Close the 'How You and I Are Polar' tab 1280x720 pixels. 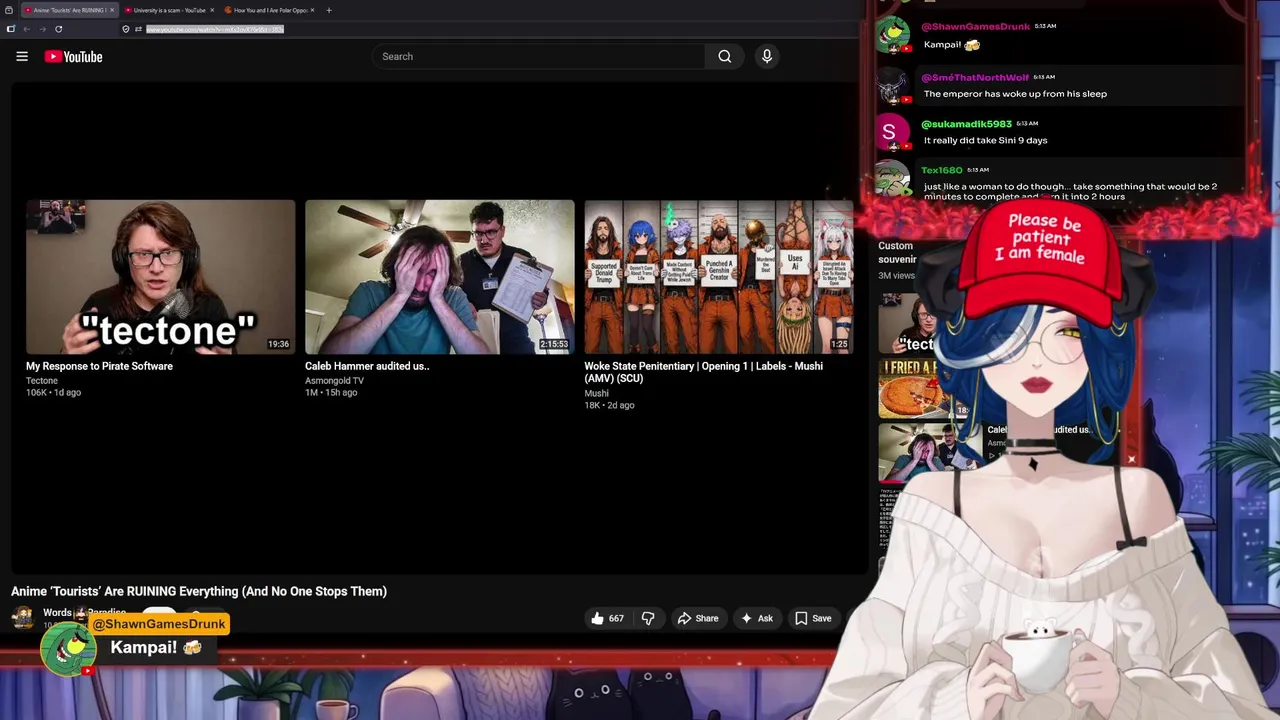click(313, 10)
